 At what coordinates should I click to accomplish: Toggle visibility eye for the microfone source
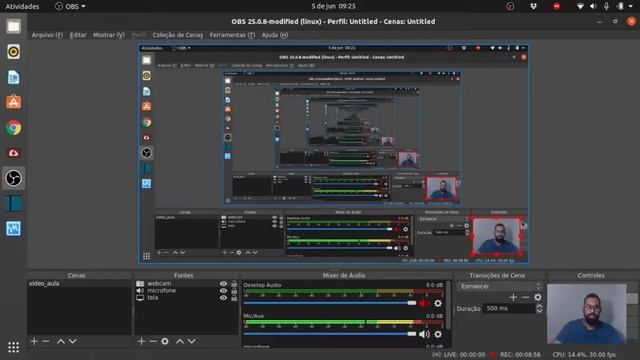(223, 291)
